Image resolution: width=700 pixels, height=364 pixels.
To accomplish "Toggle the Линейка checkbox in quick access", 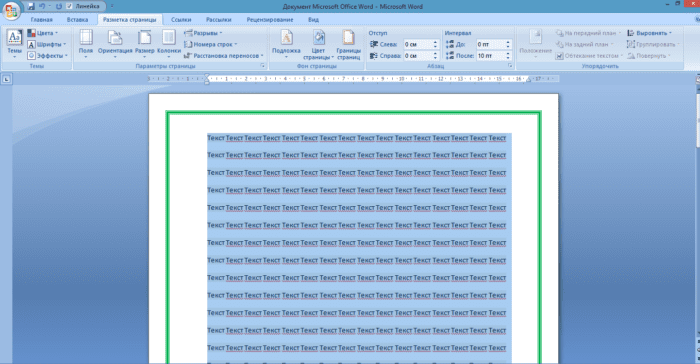I will tap(69, 6).
